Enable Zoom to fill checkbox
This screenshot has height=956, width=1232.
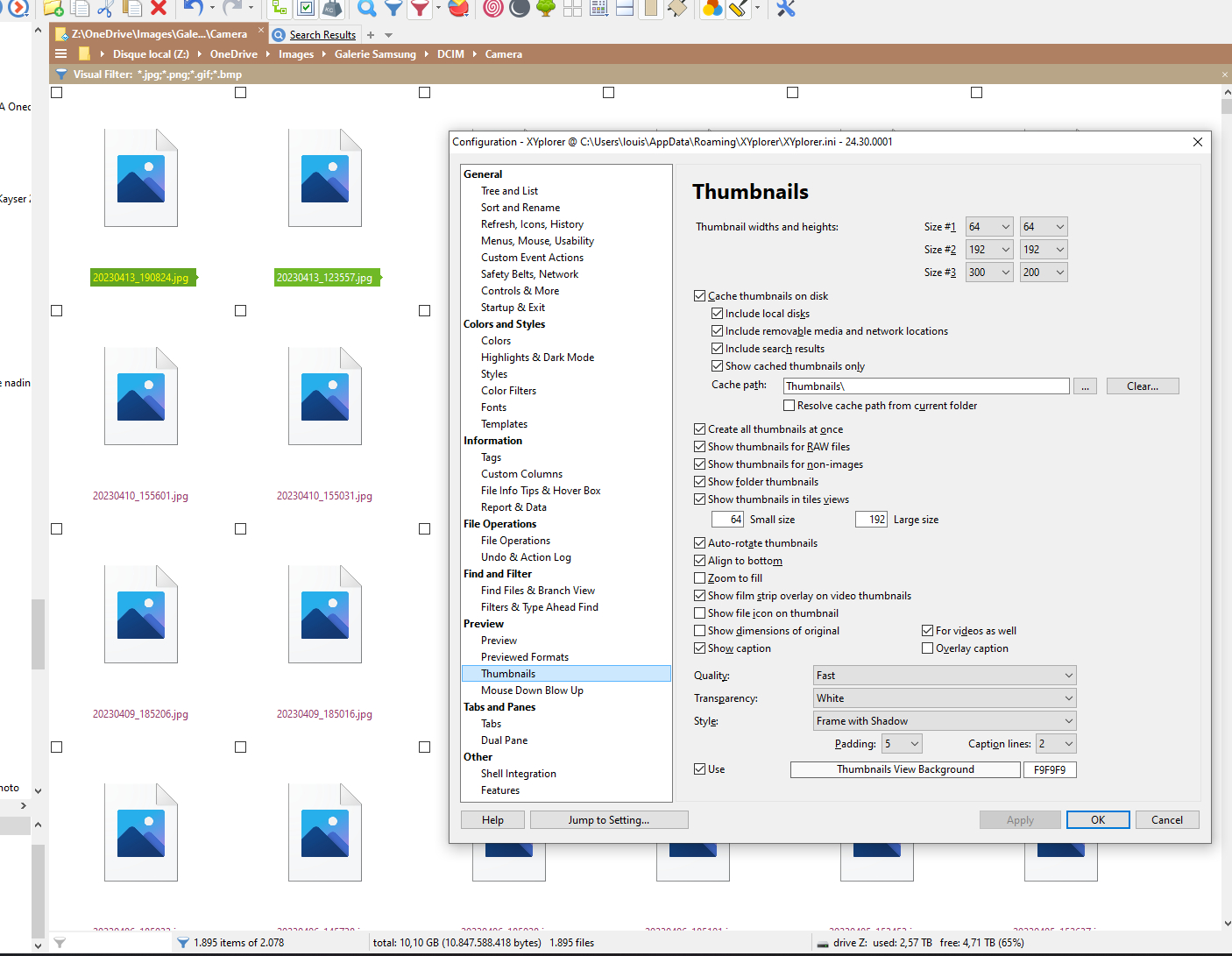pyautogui.click(x=699, y=578)
